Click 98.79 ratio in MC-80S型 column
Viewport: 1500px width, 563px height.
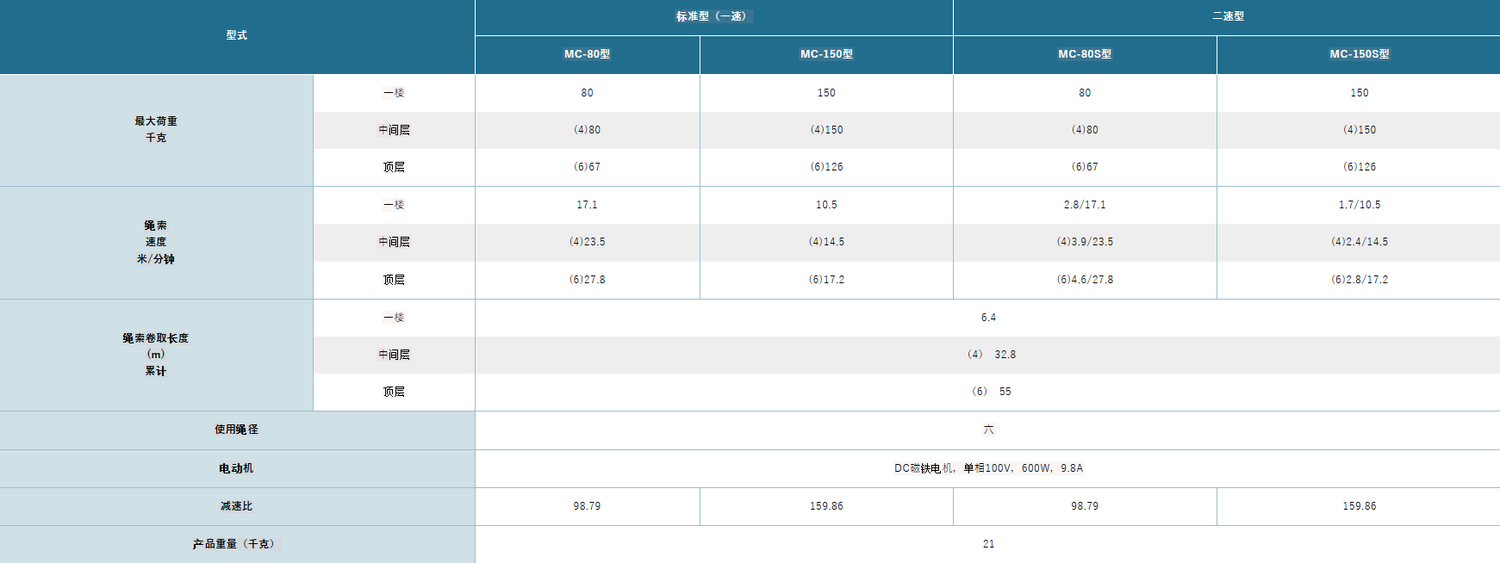1085,506
